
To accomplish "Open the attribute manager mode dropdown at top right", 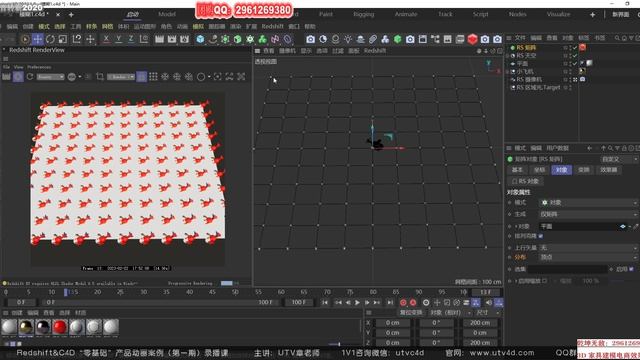I will pos(619,159).
